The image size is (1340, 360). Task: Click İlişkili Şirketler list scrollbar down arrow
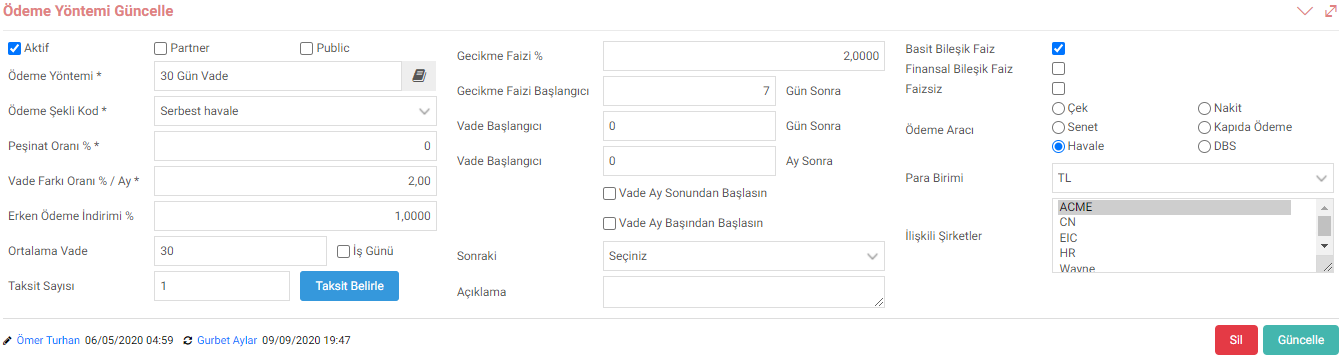click(1324, 245)
